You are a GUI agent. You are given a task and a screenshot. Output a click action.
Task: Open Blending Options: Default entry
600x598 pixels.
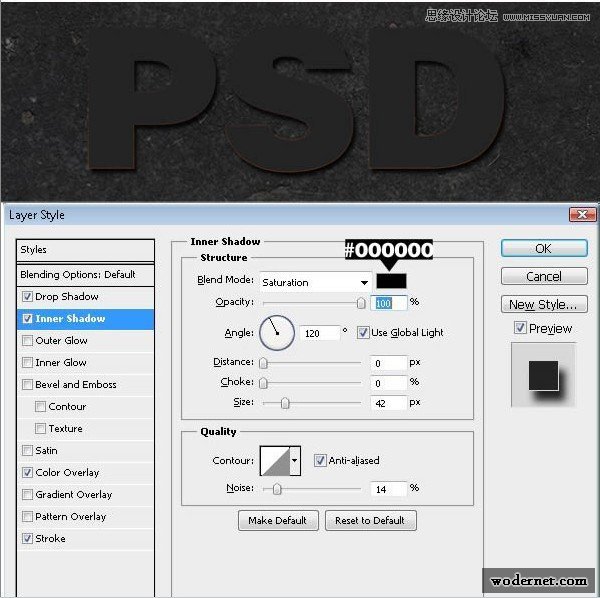click(85, 275)
